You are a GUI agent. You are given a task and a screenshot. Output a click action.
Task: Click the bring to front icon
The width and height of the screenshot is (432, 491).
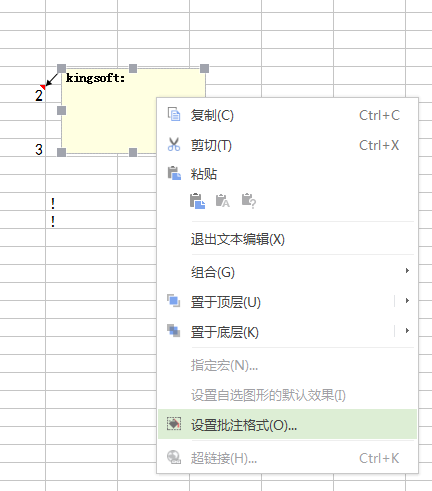coord(174,301)
